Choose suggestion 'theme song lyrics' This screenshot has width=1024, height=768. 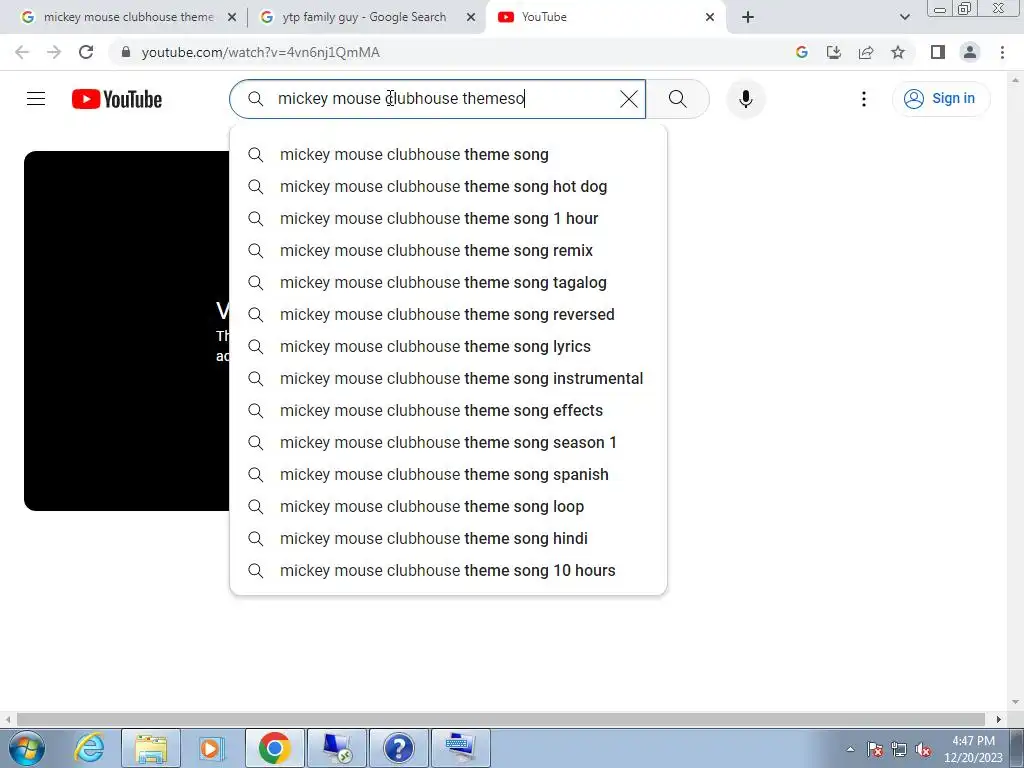click(448, 347)
